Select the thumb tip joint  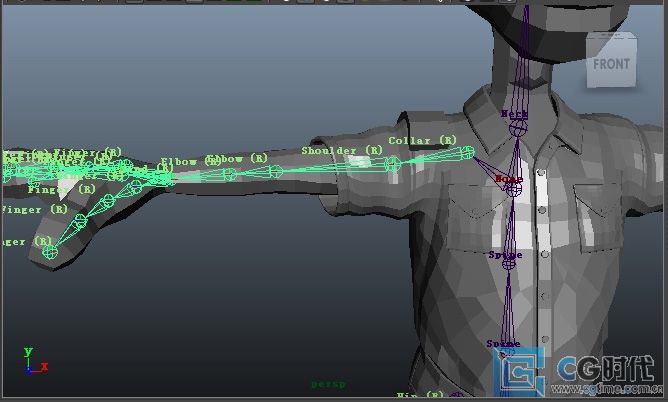(50, 252)
